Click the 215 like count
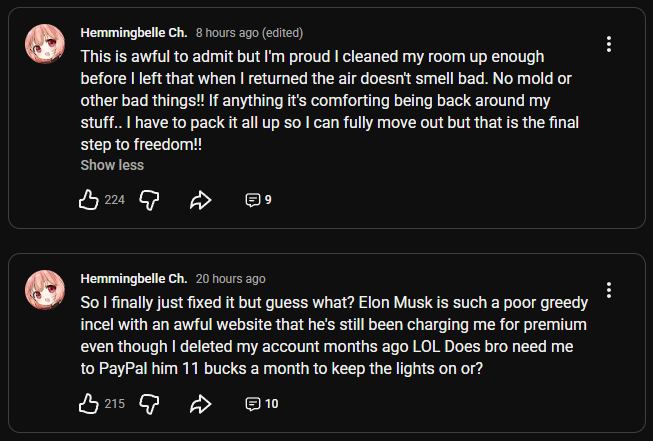Screen dimensions: 653x441 pyautogui.click(x=114, y=404)
